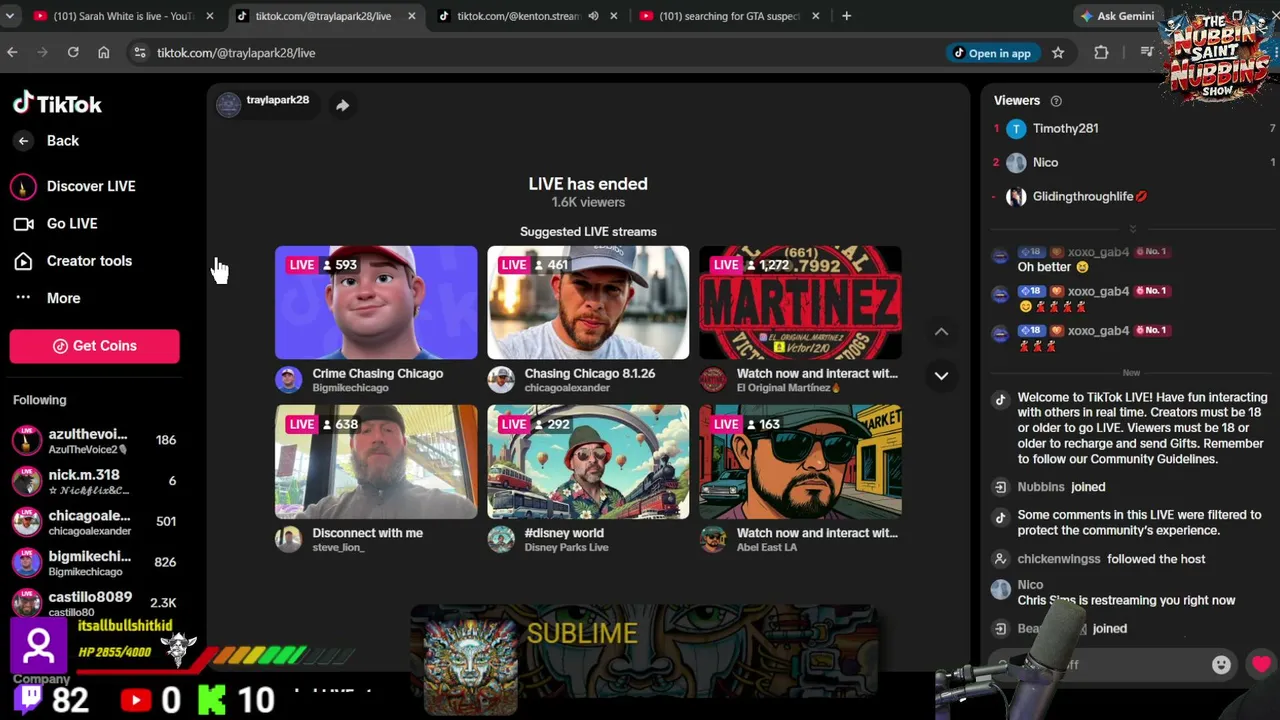Click the browser home icon

(x=103, y=53)
